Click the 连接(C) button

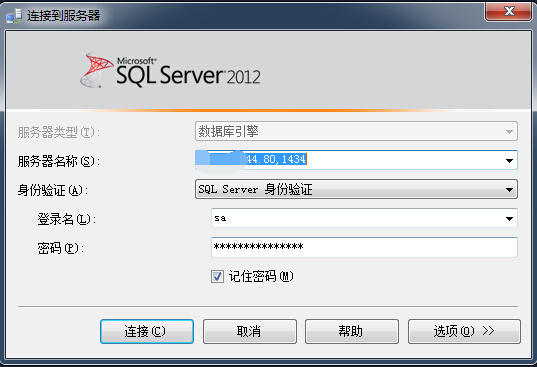tap(147, 331)
